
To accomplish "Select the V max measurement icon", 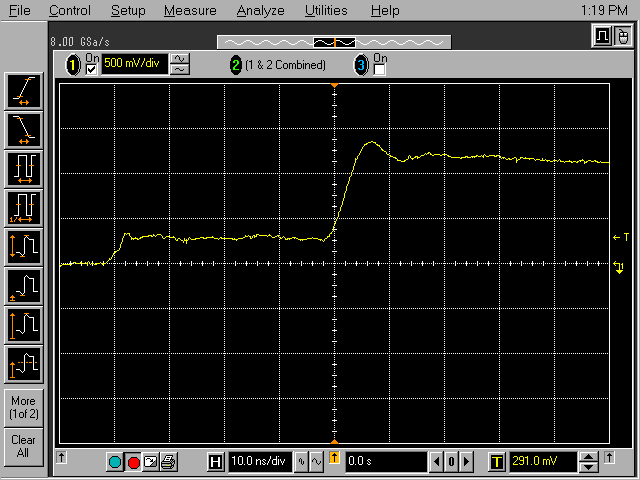I will click(x=24, y=326).
